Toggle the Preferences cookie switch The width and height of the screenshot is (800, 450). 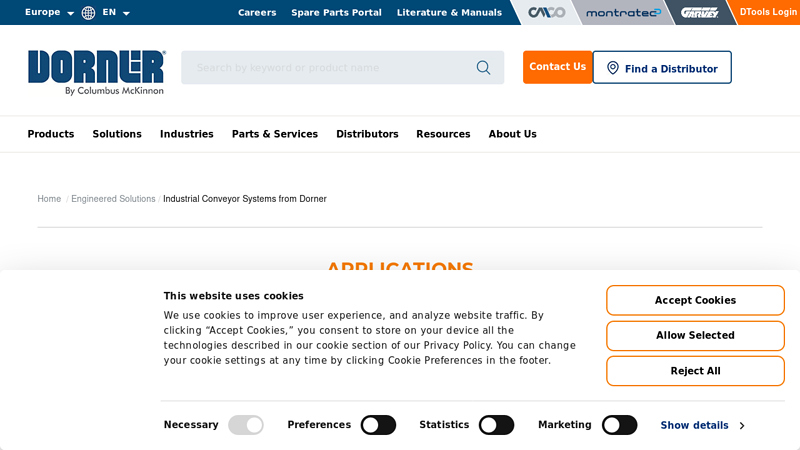tap(378, 425)
